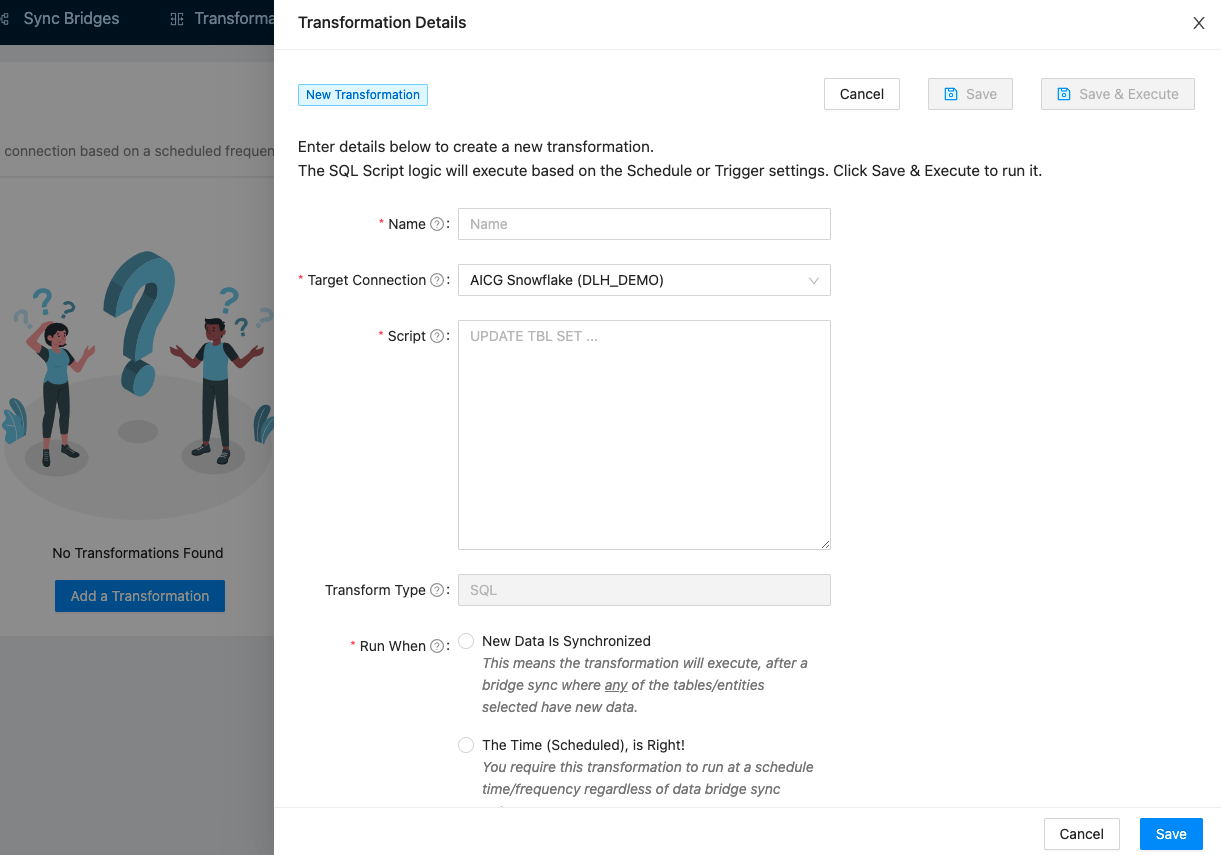
Task: Click the Target Connection help icon
Action: (437, 280)
